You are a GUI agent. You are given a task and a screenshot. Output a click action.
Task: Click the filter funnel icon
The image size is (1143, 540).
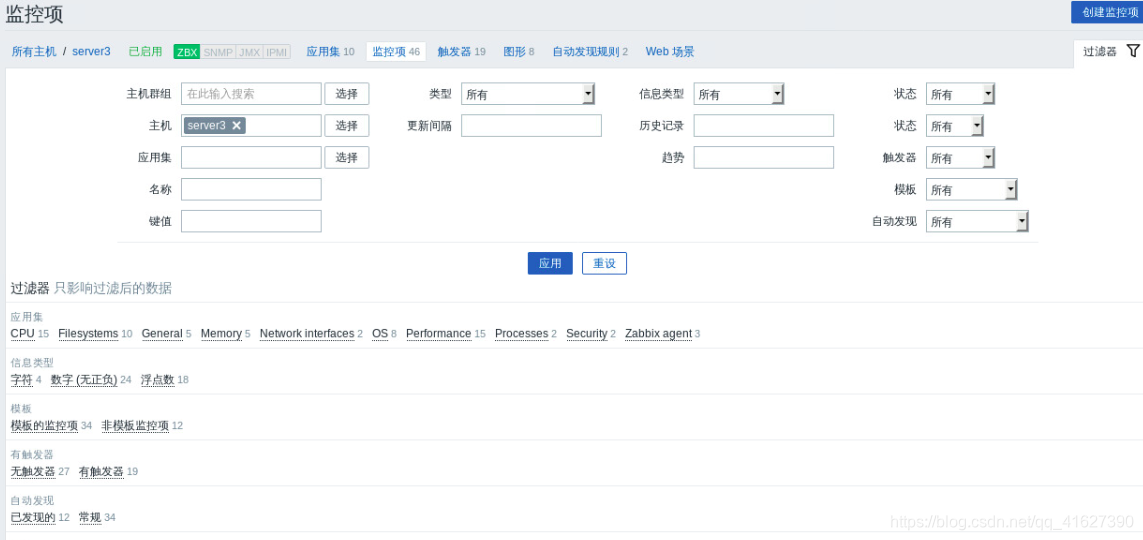1132,51
